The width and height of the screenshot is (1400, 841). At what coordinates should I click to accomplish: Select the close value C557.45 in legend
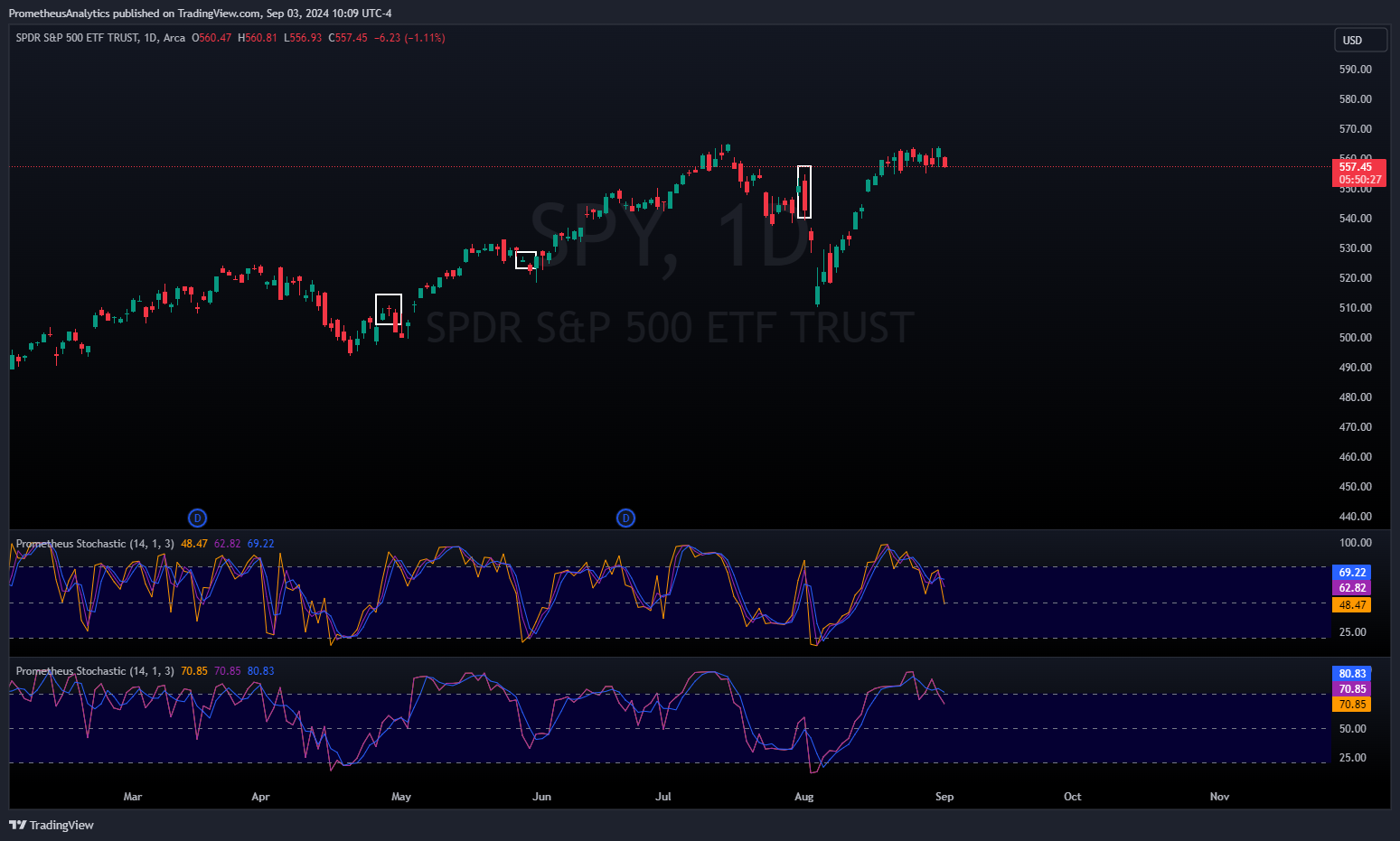tap(348, 38)
